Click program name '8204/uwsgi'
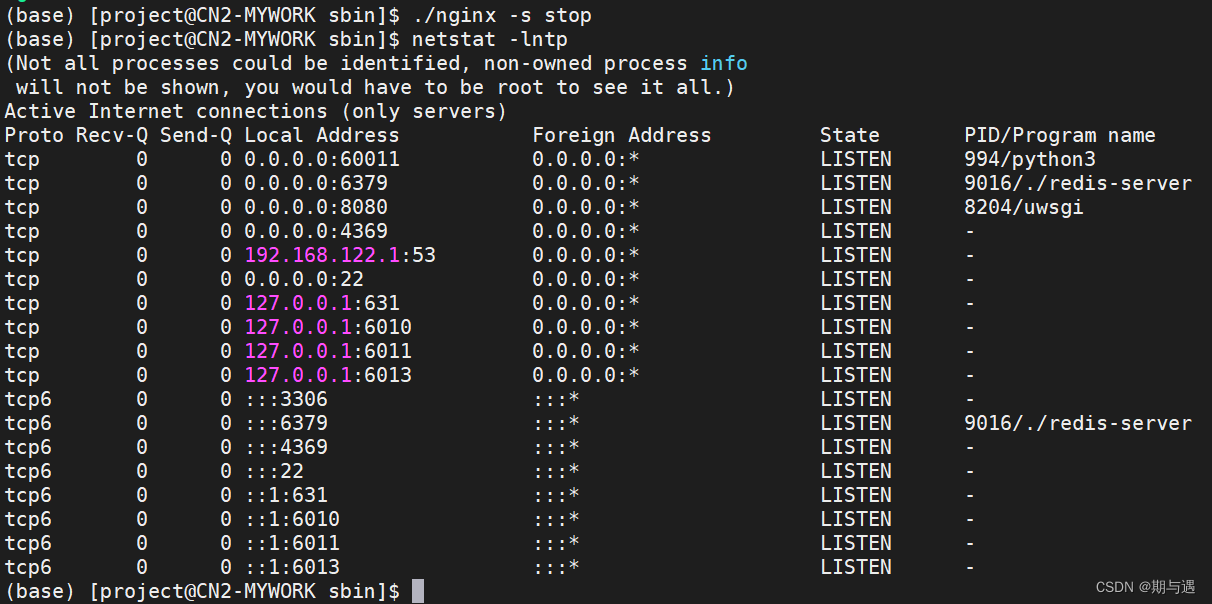1212x604 pixels. 1024,208
